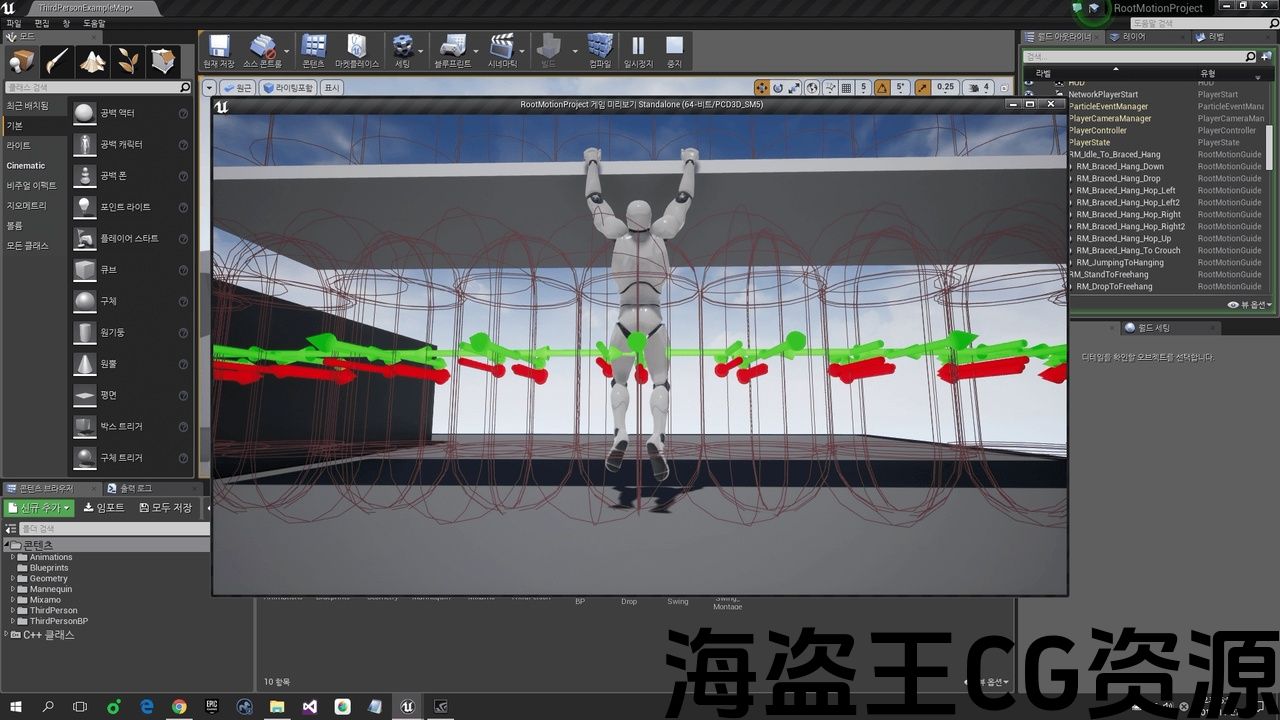
Task: Select the Paint mode brush icon
Action: point(57,62)
